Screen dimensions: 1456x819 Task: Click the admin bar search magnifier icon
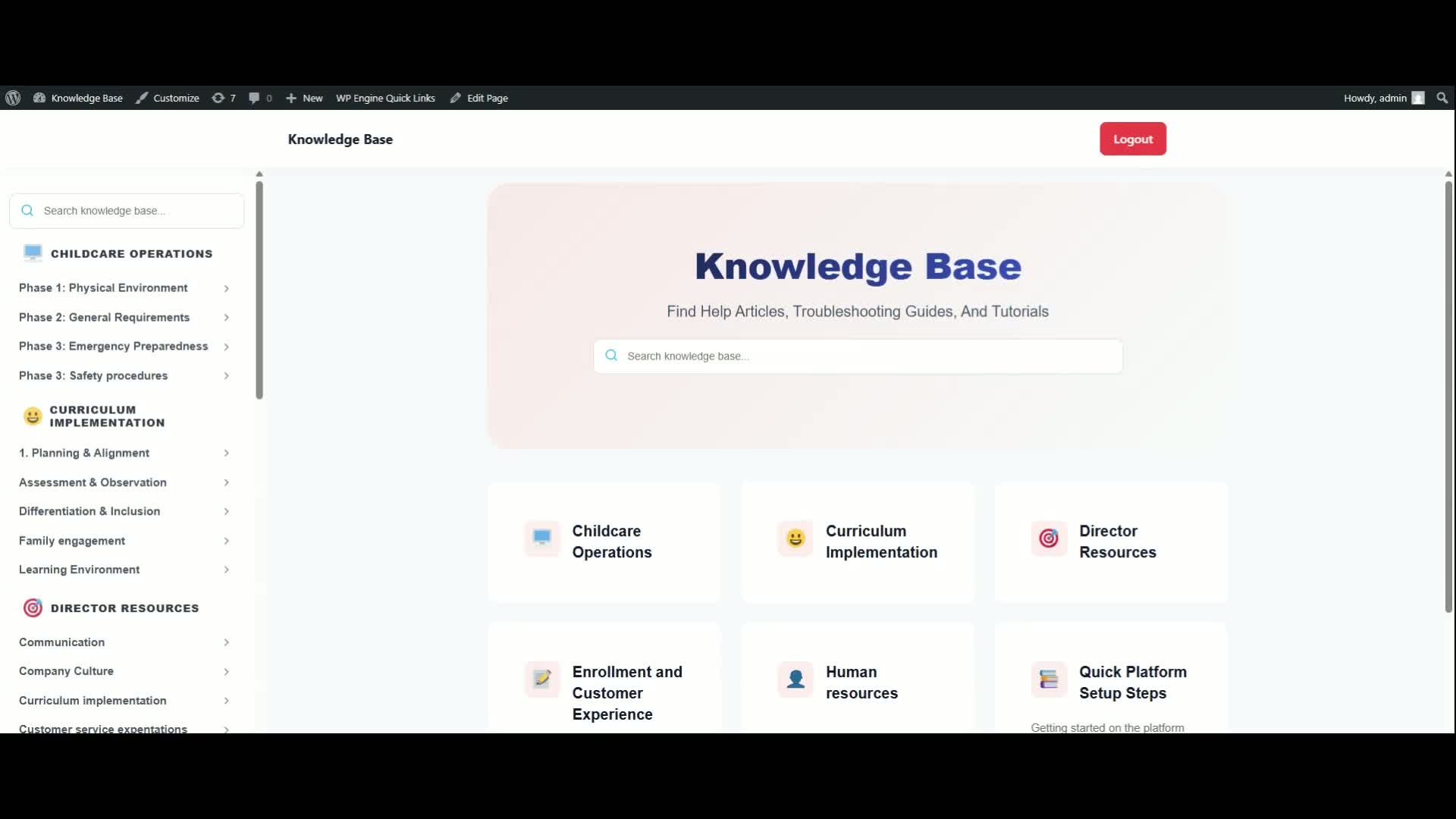click(x=1442, y=98)
